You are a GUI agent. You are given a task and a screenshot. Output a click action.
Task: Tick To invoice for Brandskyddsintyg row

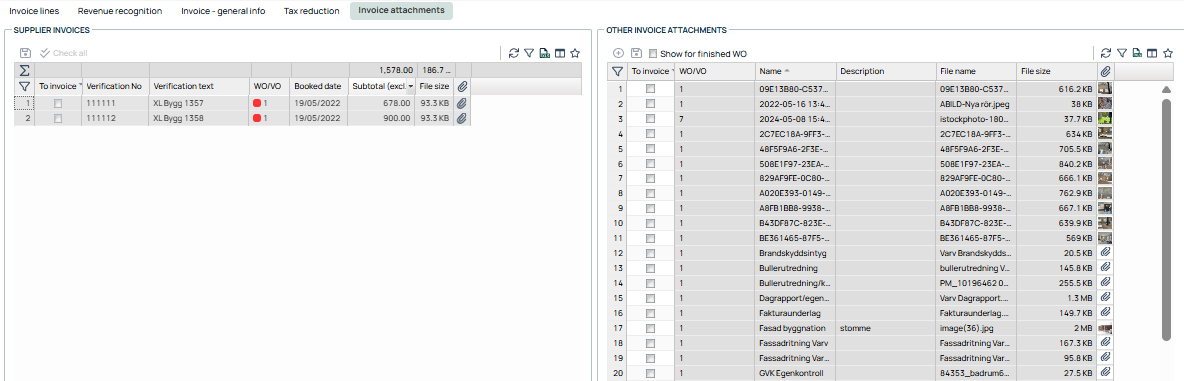coord(650,252)
